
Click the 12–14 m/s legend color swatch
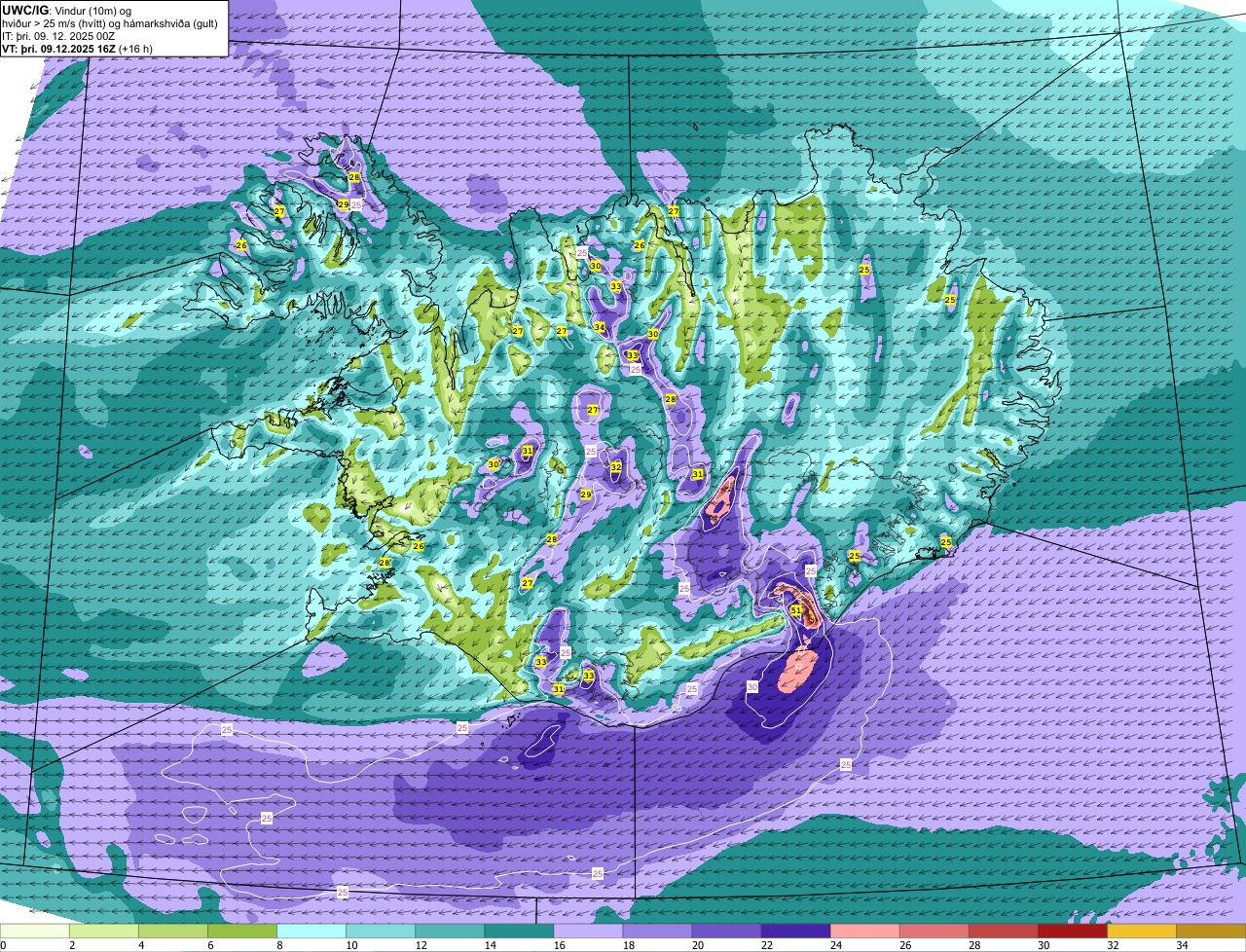(450, 932)
